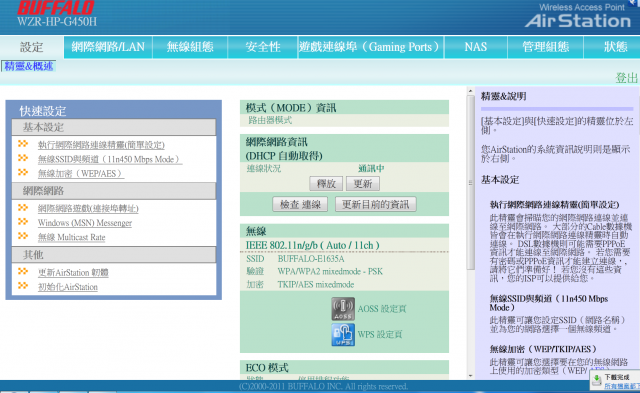Open the 網際網路/LAN tab
Image resolution: width=640 pixels, height=393 pixels.
[x=108, y=47]
